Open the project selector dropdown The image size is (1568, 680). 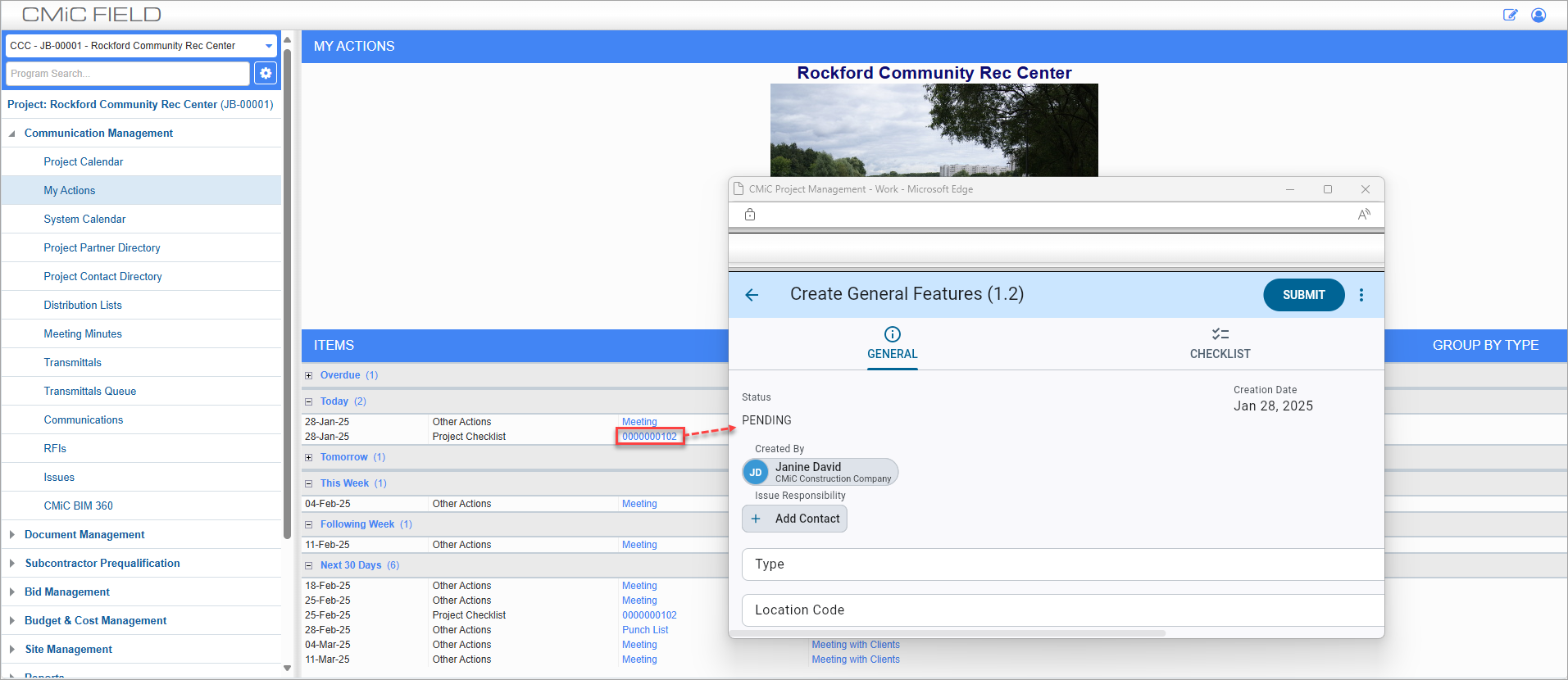[268, 46]
